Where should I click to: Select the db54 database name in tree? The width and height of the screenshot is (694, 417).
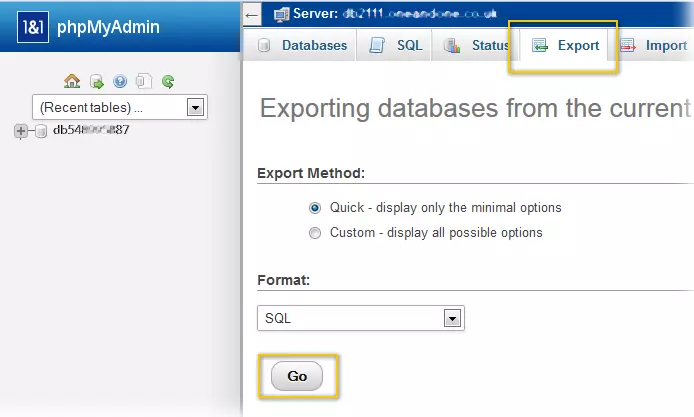91,130
